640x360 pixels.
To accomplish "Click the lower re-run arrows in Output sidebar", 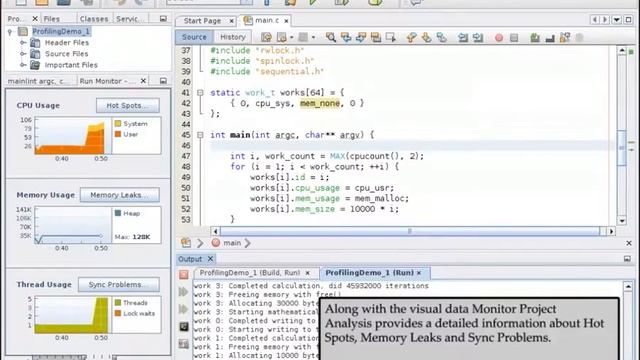I will click(184, 309).
